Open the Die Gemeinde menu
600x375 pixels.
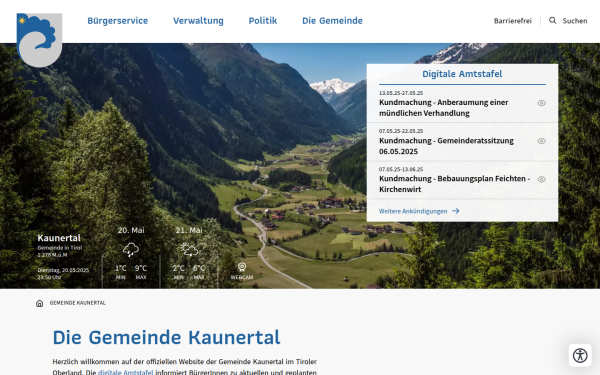[x=332, y=21]
